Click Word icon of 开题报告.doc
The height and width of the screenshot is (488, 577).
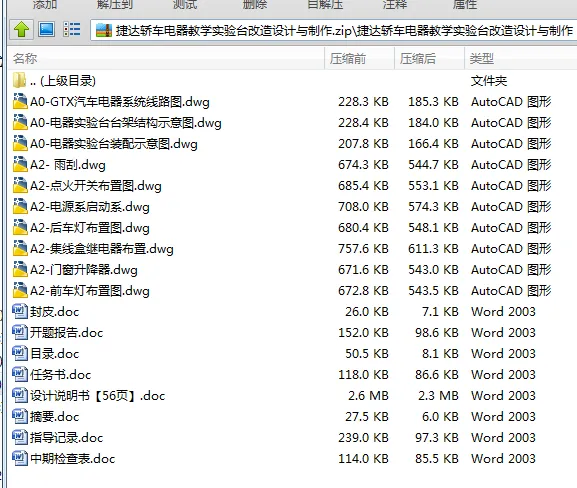coord(20,332)
